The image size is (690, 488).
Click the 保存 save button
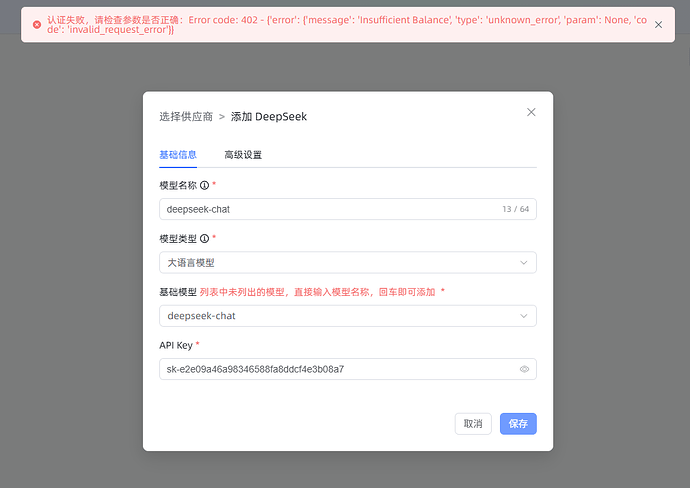518,424
